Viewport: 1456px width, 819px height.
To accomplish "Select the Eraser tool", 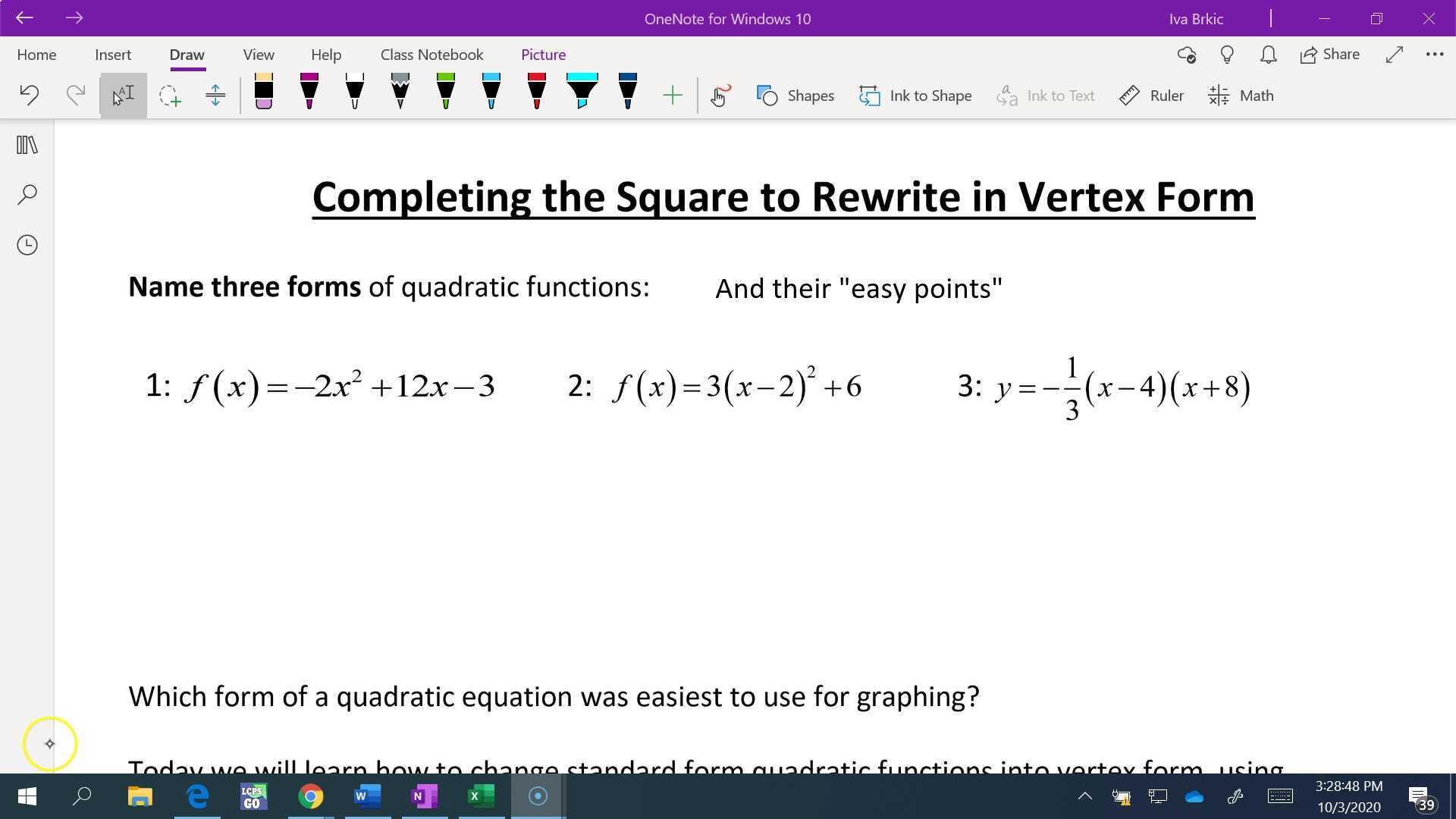I will click(x=263, y=95).
